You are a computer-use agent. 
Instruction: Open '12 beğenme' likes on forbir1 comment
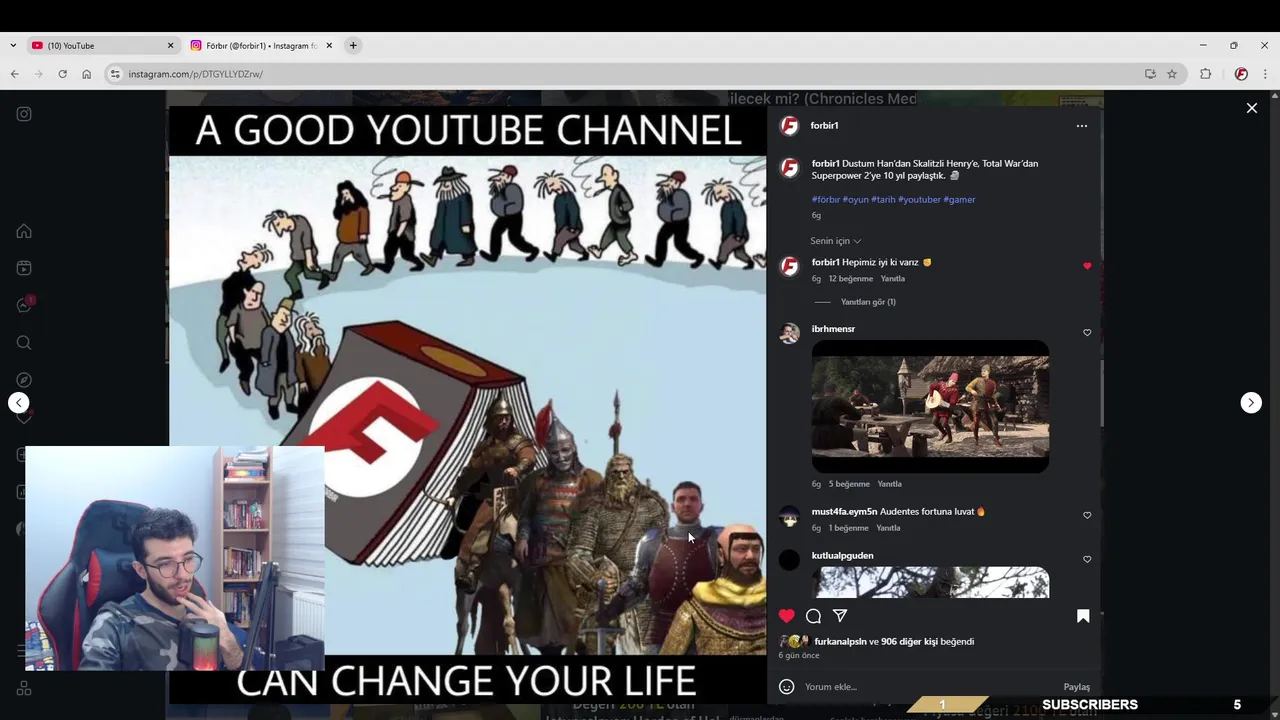(x=851, y=279)
